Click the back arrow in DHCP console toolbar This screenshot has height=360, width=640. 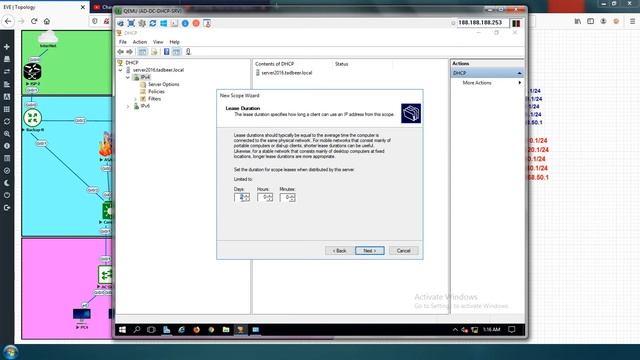[x=120, y=52]
